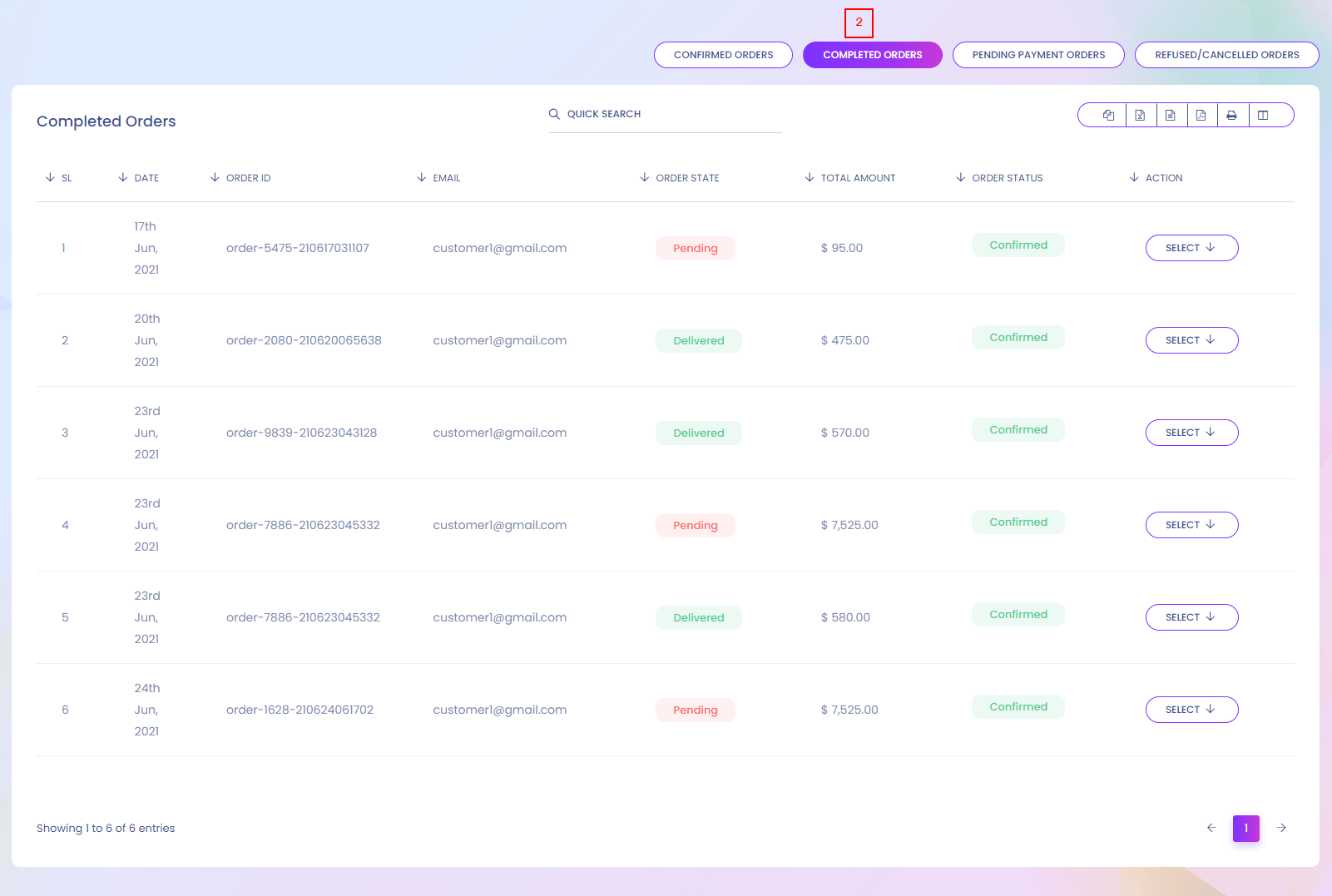Select the Completed Orders tab

click(x=872, y=55)
